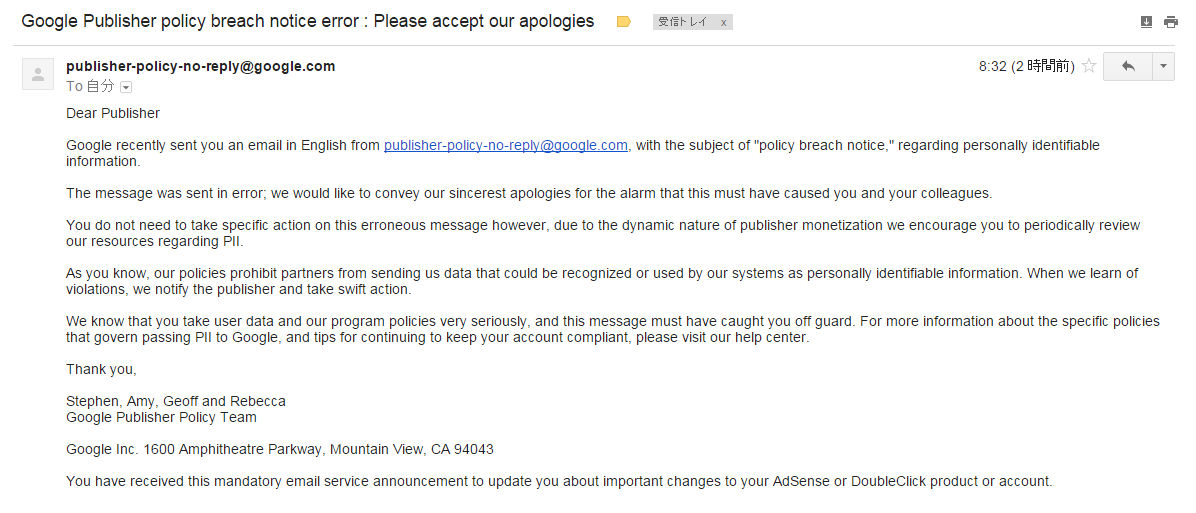Click the "Stephen, Amy, Geoff and Rebecca" line
Screen dimensions: 1196x513
pos(176,401)
